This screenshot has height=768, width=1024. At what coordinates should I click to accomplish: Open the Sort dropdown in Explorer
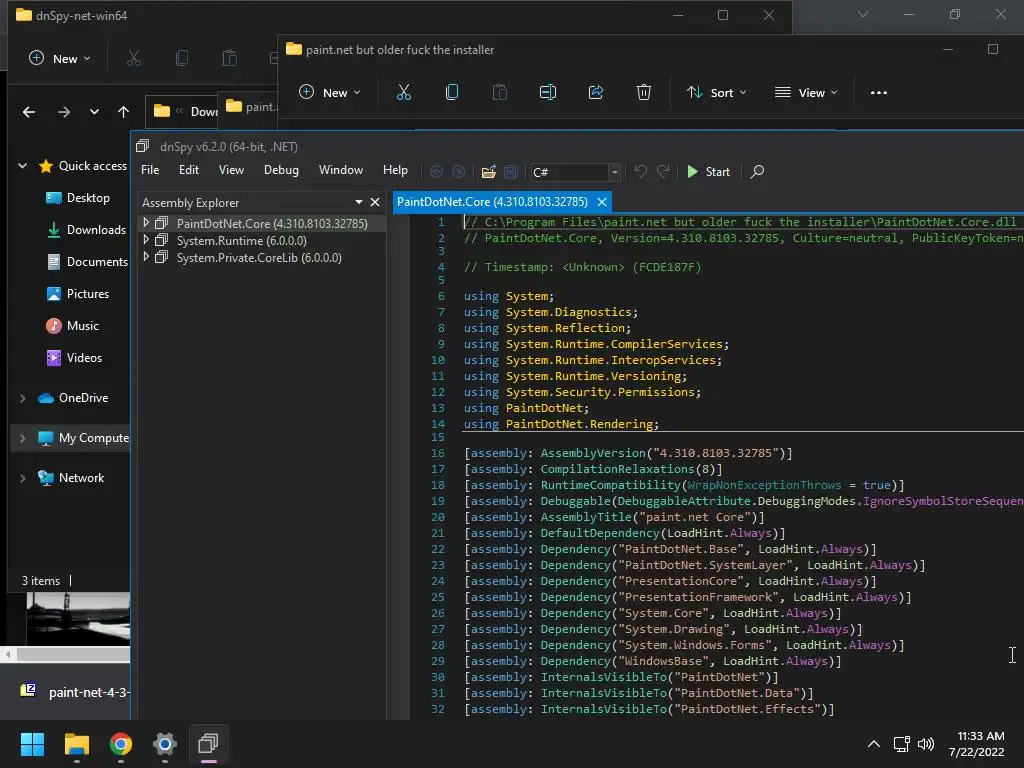[717, 92]
